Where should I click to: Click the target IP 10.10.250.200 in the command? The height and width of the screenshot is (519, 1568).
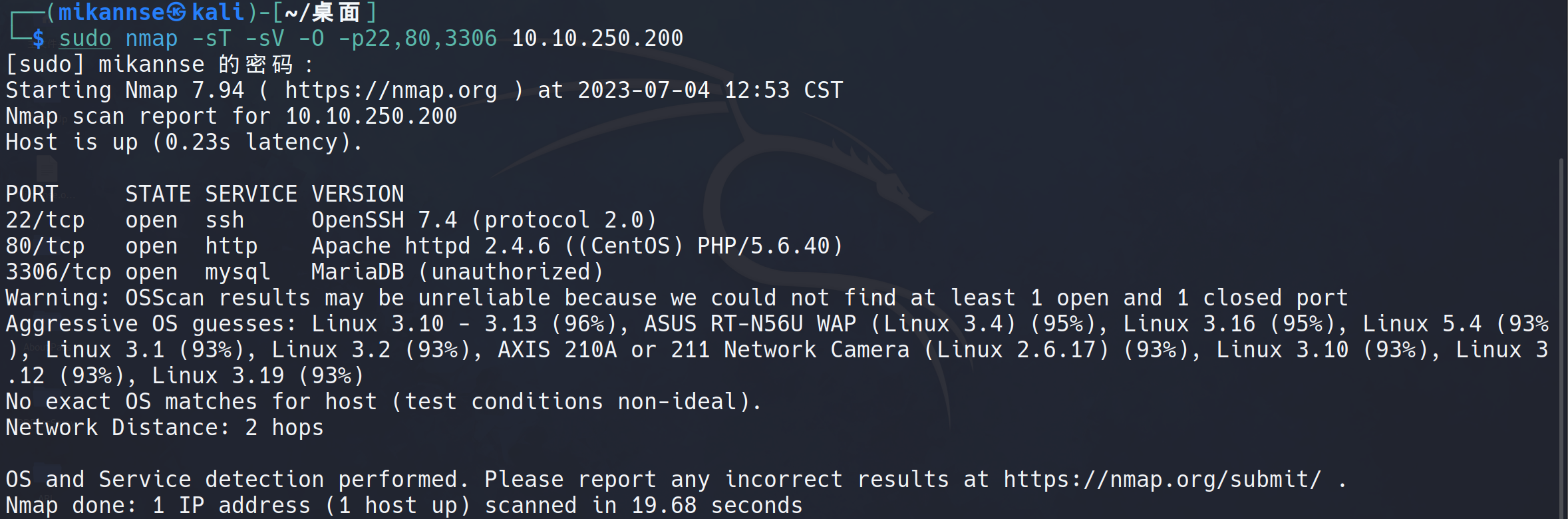click(x=597, y=39)
